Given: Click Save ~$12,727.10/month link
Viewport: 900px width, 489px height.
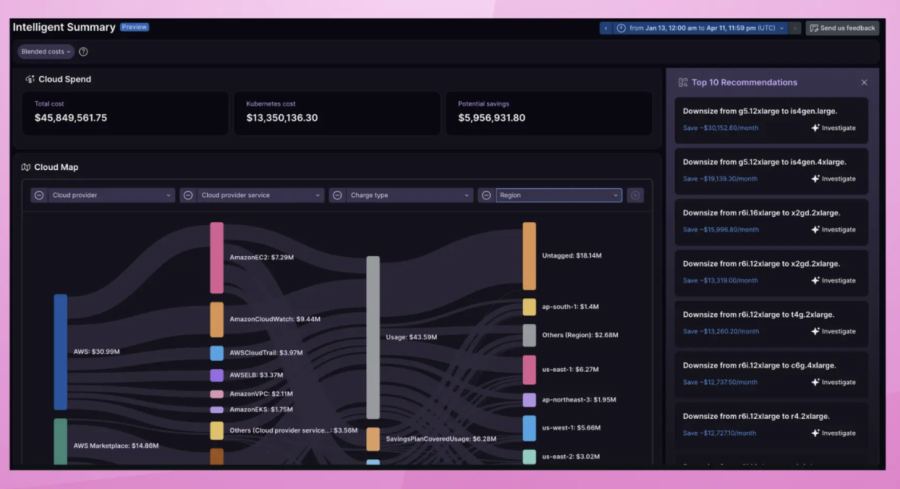Looking at the screenshot, I should click(719, 433).
